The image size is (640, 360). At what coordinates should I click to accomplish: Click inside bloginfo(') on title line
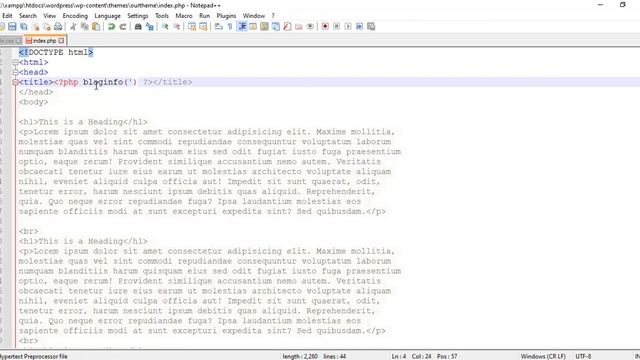point(110,82)
